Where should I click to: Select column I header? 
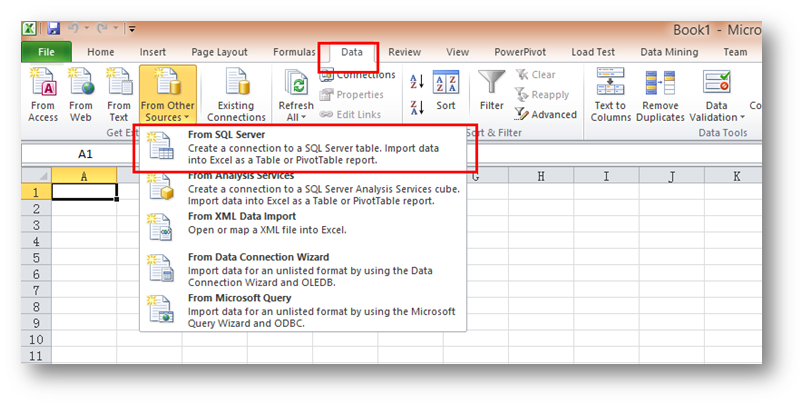click(606, 176)
